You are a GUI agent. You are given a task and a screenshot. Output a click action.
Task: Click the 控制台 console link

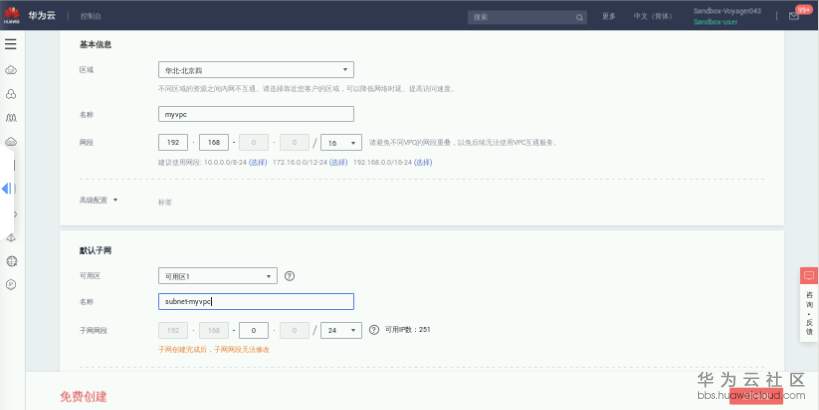90,16
